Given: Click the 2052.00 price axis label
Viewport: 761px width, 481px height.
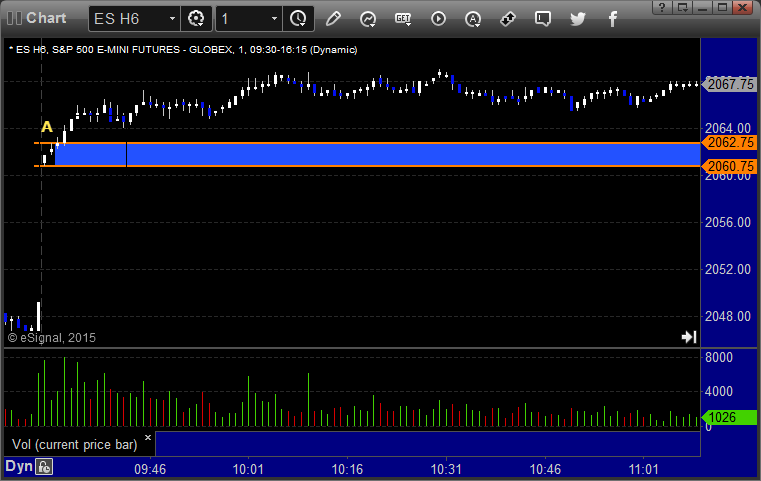Looking at the screenshot, I should pyautogui.click(x=728, y=269).
